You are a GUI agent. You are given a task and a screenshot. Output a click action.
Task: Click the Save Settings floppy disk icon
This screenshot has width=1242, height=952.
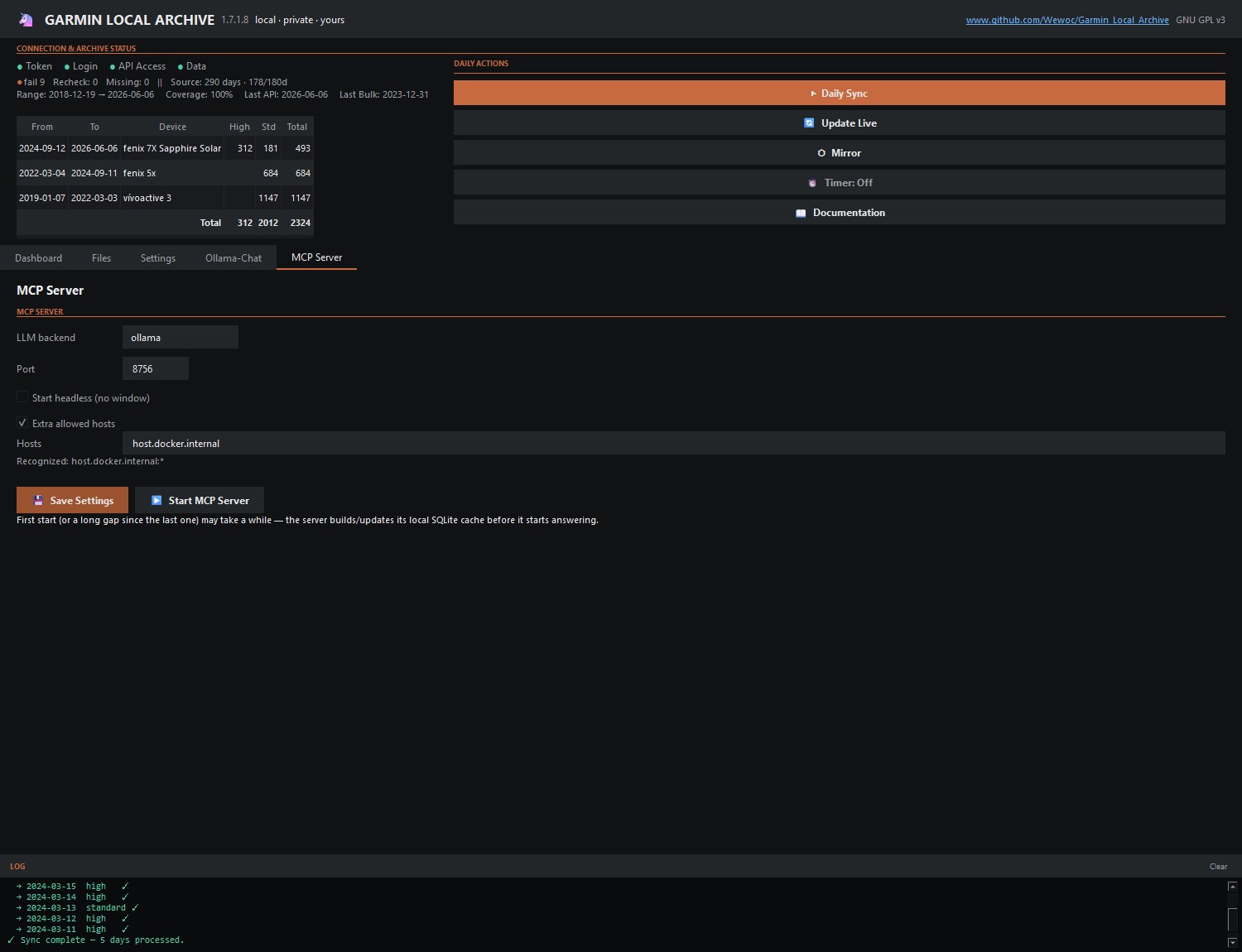pyautogui.click(x=38, y=501)
